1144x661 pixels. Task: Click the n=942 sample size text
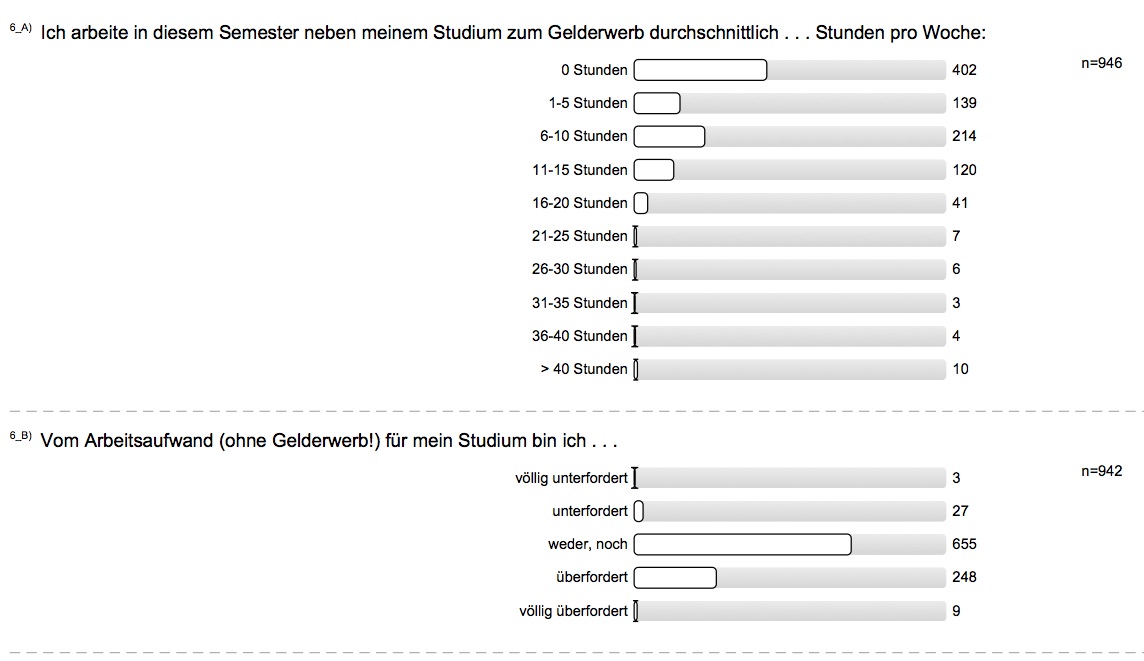pyautogui.click(x=1101, y=471)
